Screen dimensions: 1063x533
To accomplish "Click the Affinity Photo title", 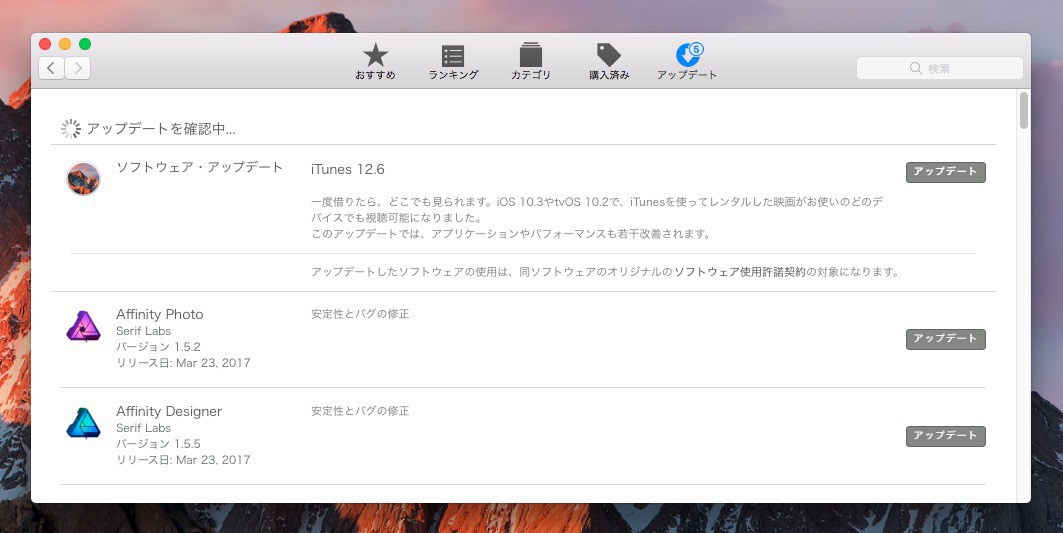I will (x=159, y=314).
